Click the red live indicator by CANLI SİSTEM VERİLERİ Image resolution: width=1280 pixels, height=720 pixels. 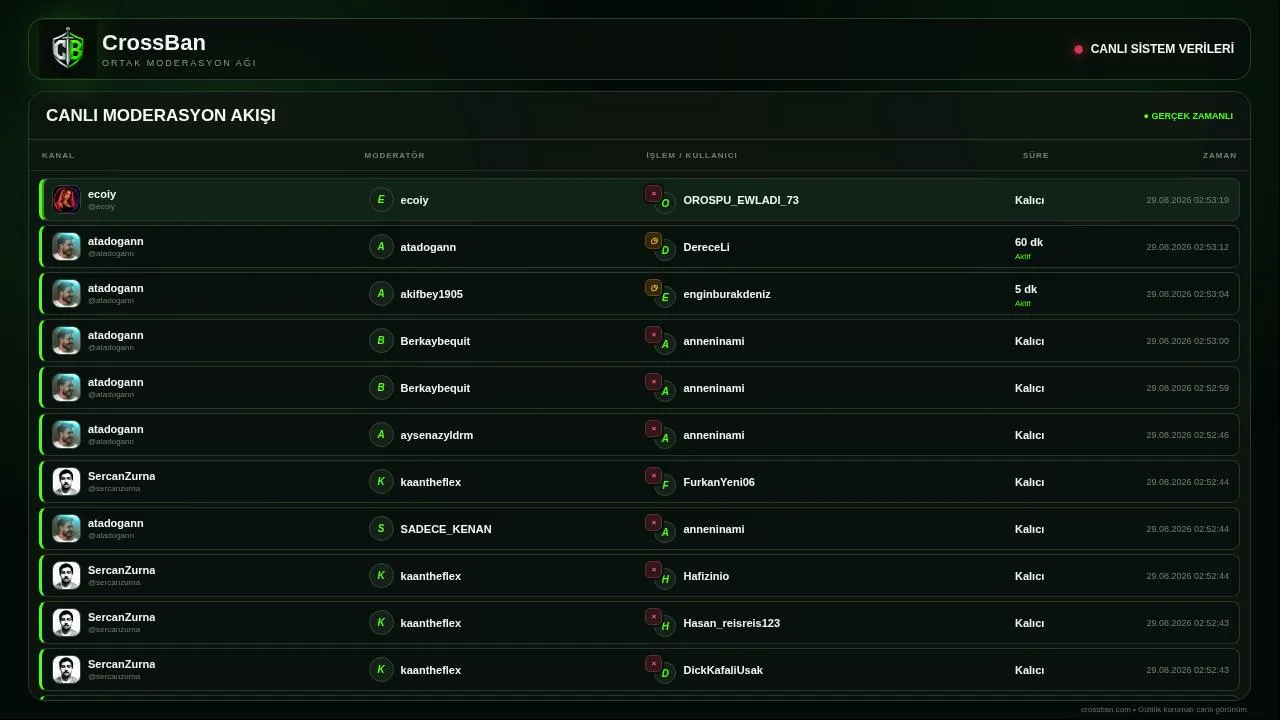tap(1078, 49)
